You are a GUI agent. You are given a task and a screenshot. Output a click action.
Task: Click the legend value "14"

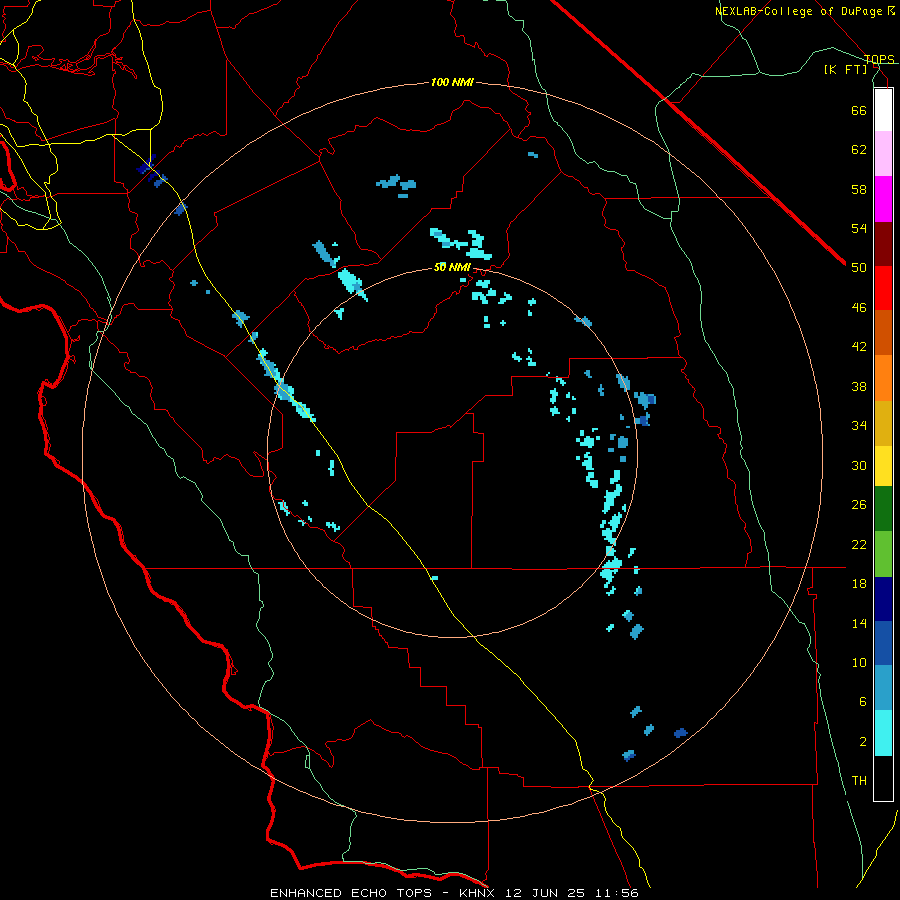pos(859,623)
